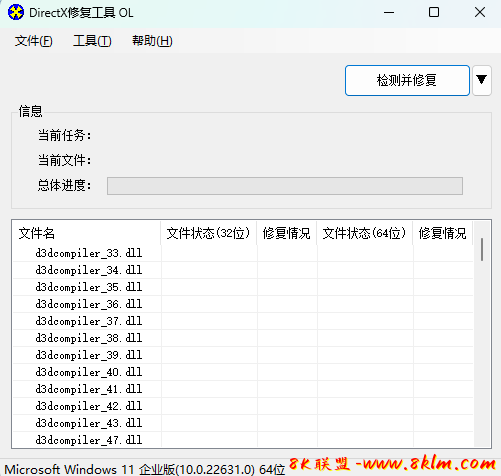This screenshot has width=501, height=476.
Task: Click the 当前任务 label
Action: pyautogui.click(x=64, y=136)
